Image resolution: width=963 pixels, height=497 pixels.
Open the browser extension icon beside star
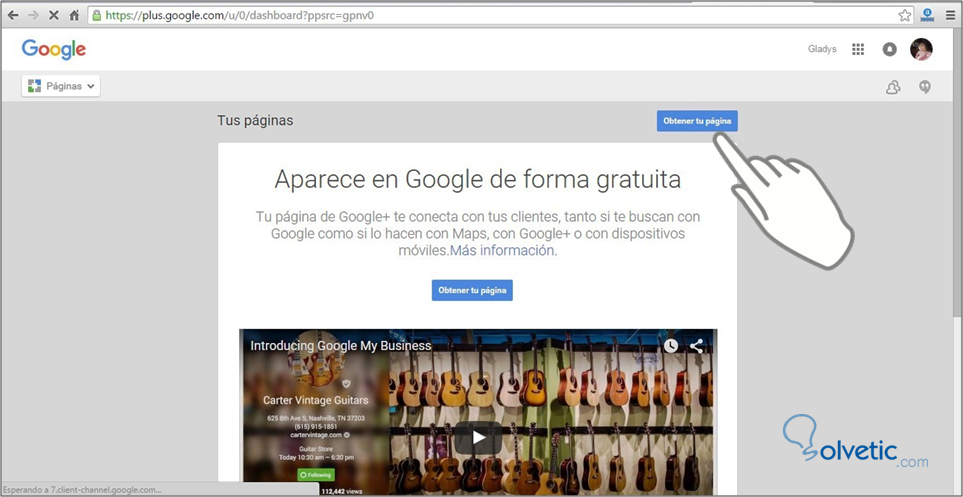927,15
